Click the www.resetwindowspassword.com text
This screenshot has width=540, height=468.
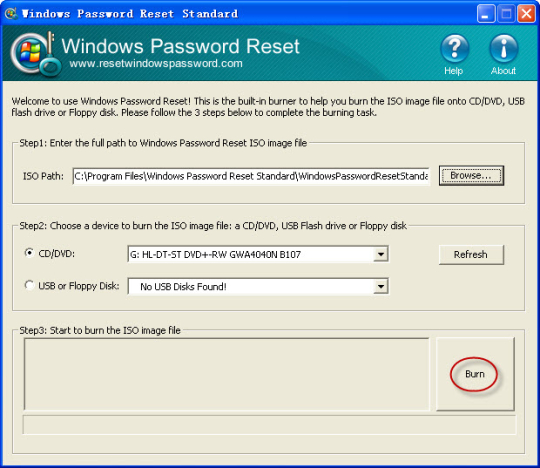(x=156, y=63)
